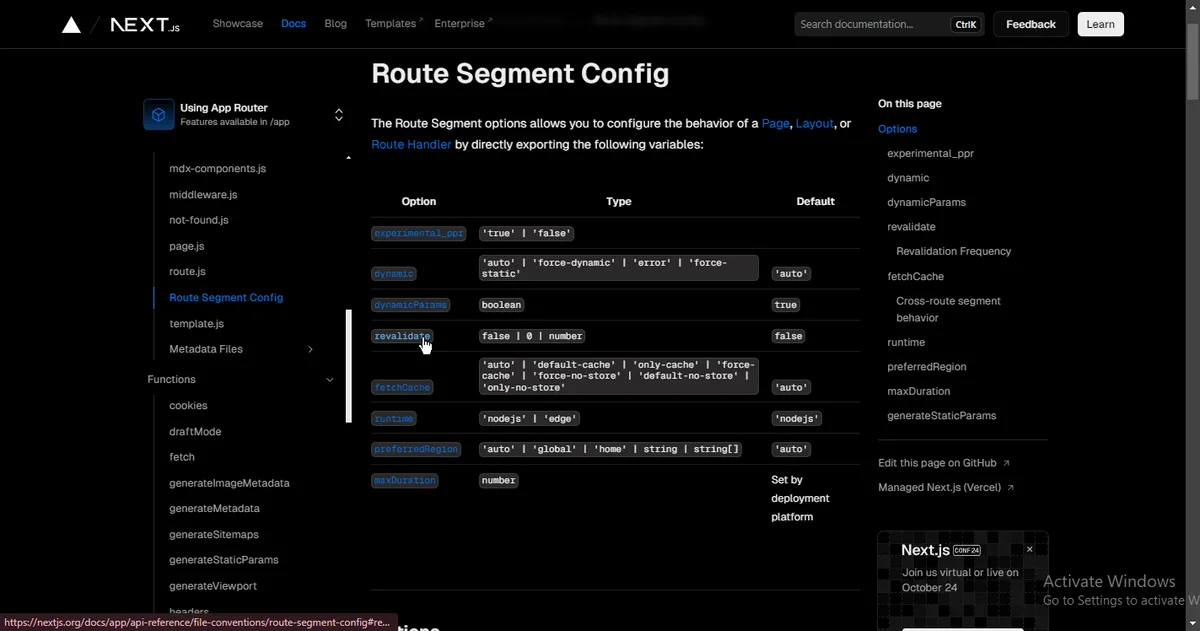The width and height of the screenshot is (1200, 631).
Task: Click the Feedback button
Action: coord(1030,24)
